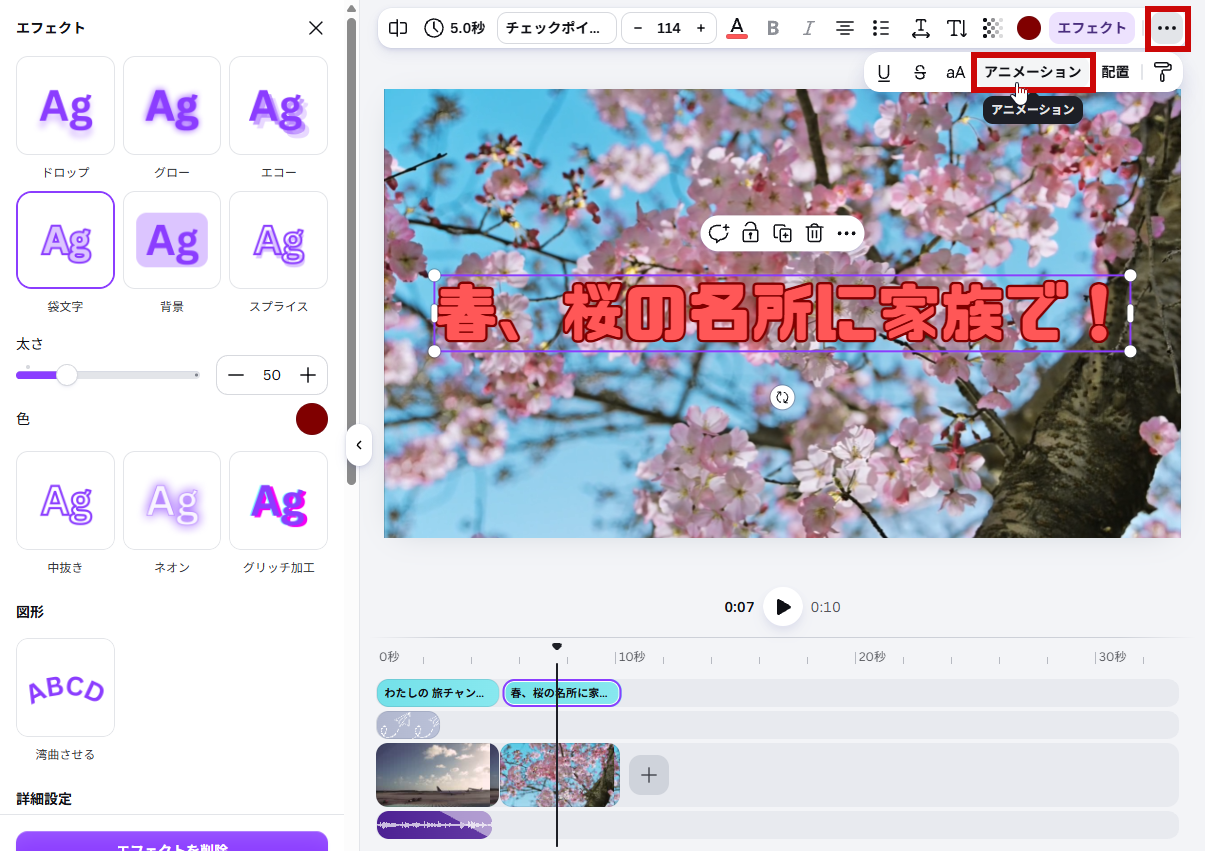
Task: Open the チェックポイ… font dropdown
Action: 556,28
